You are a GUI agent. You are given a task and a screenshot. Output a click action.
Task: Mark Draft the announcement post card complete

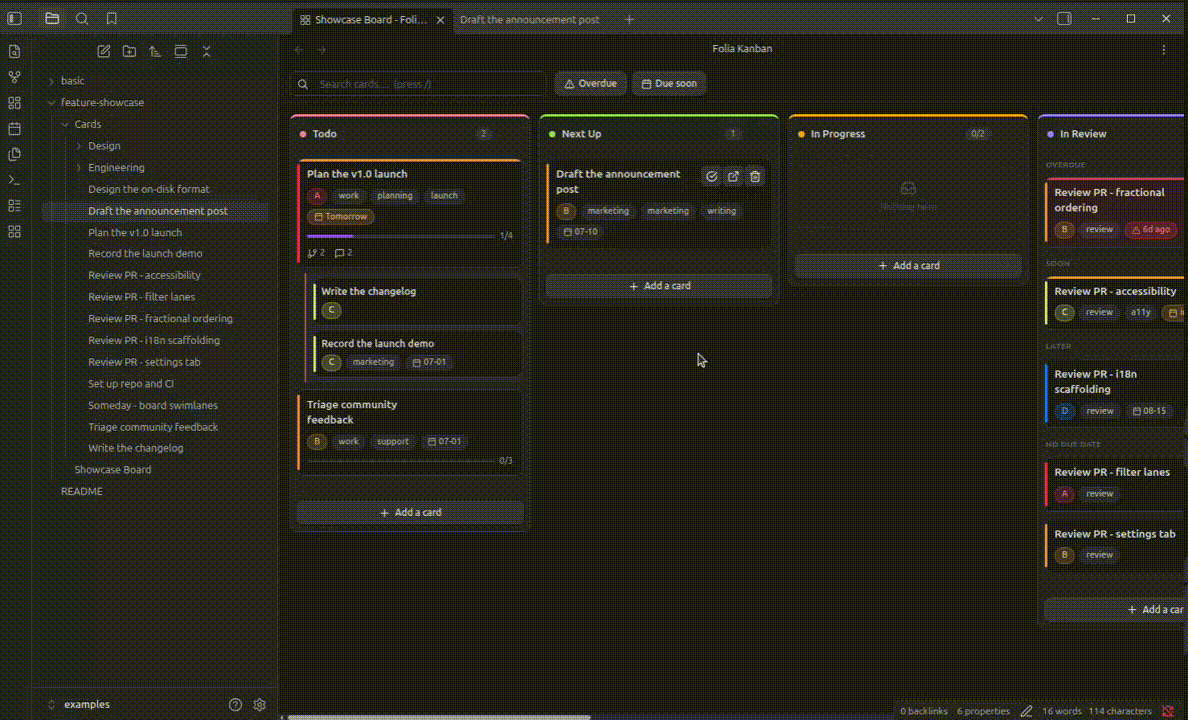click(x=711, y=177)
